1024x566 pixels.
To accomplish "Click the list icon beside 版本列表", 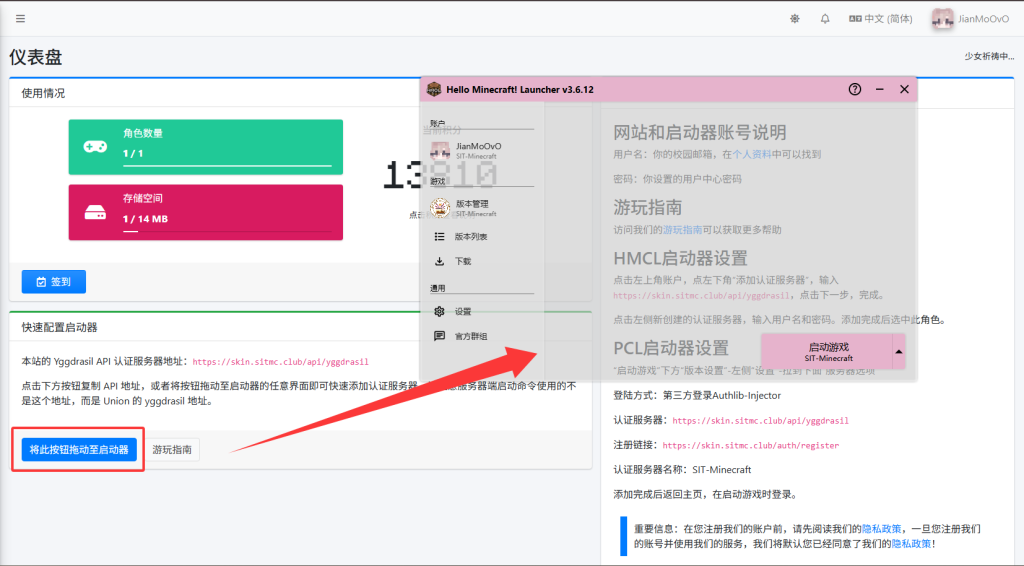I will pos(440,236).
